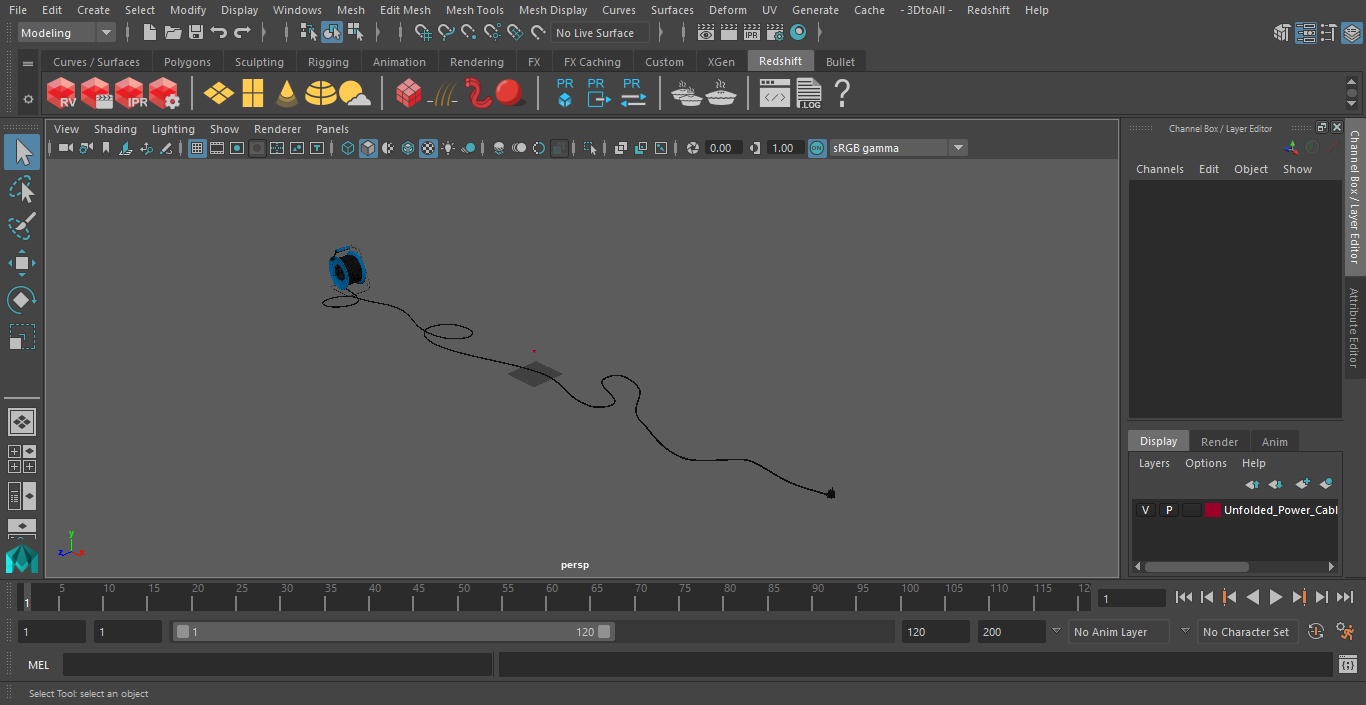The image size is (1366, 705).
Task: Open Redshift render settings cube with gear
Action: [x=164, y=94]
